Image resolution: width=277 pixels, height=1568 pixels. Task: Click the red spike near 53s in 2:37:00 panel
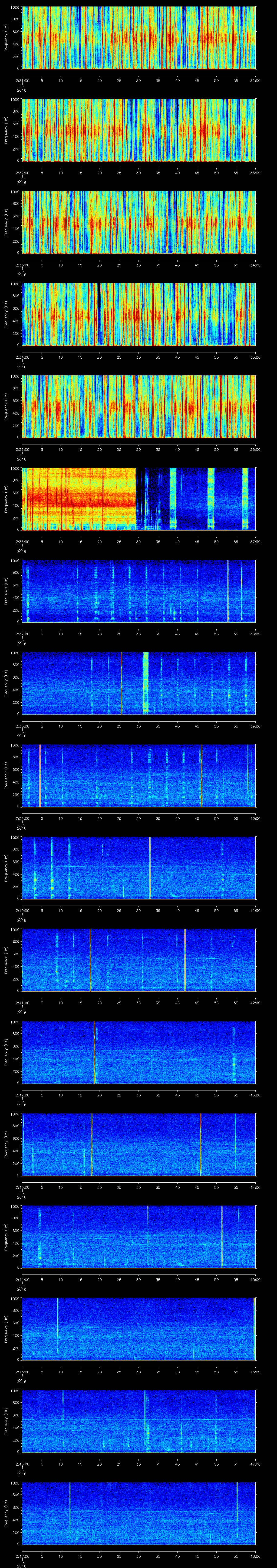pyautogui.click(x=228, y=591)
